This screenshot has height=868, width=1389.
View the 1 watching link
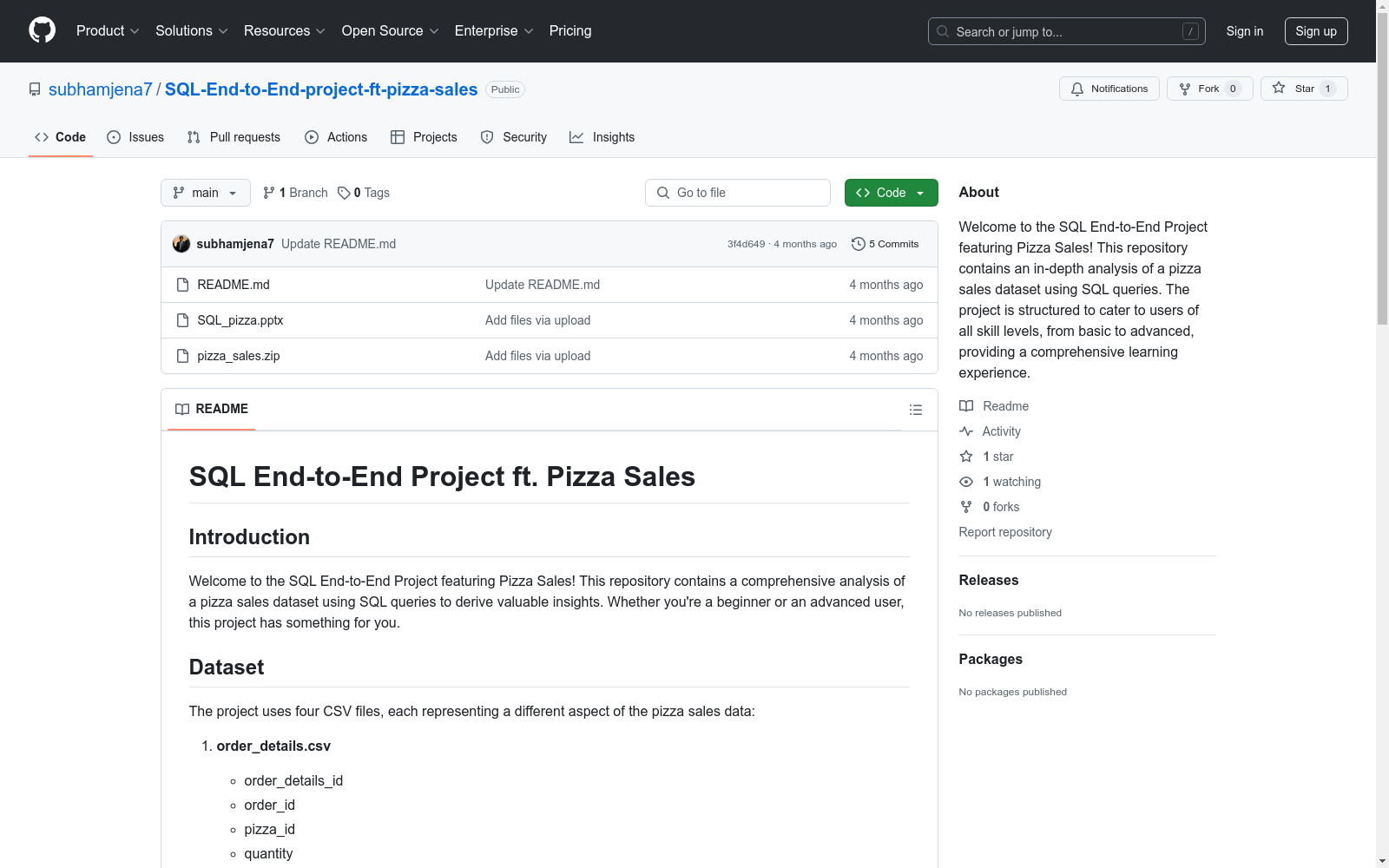1000,482
